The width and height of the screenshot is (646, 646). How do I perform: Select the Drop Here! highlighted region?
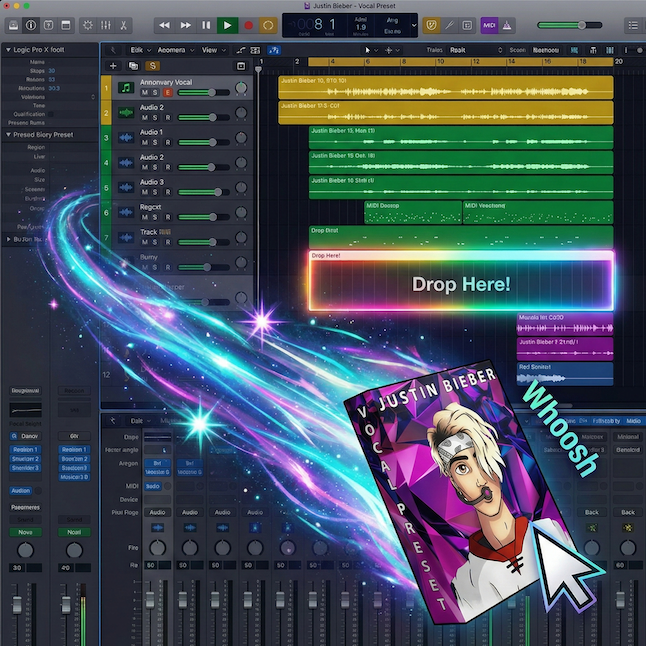461,281
